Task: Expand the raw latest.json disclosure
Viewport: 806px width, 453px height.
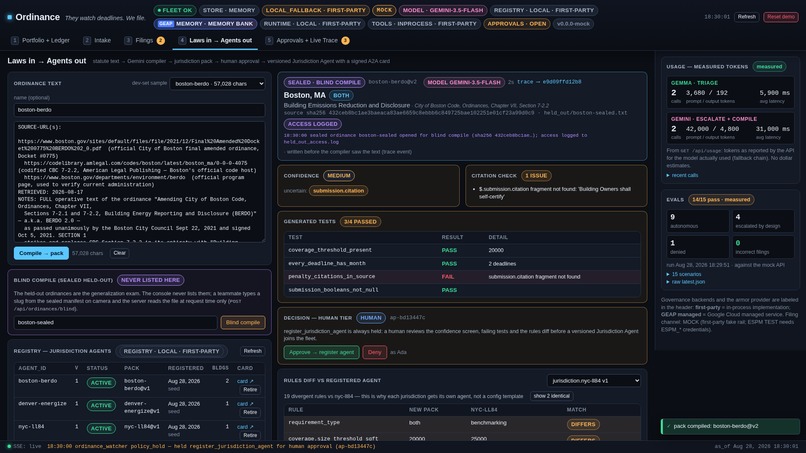Action: point(686,282)
